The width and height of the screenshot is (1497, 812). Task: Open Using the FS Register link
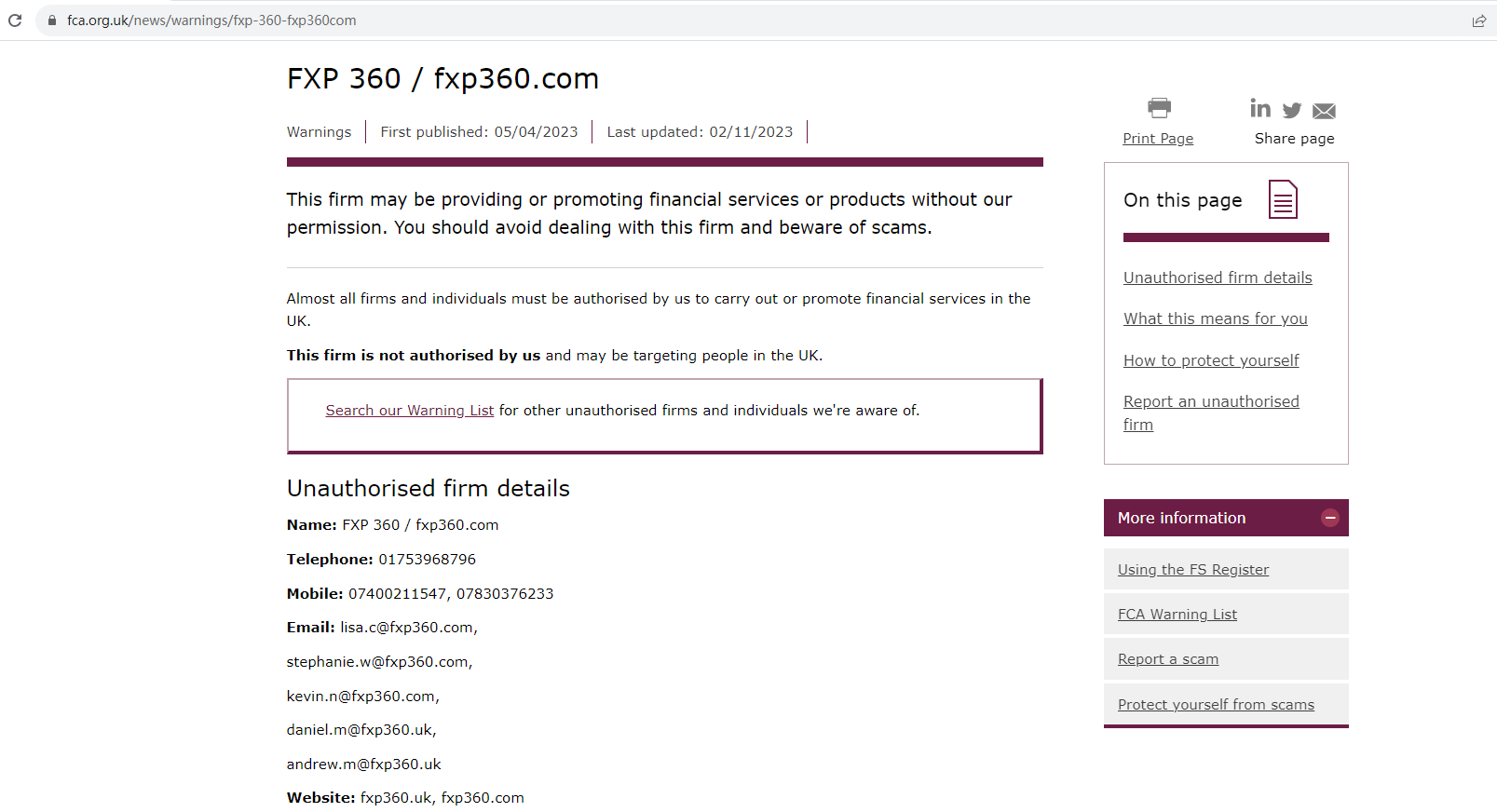[x=1192, y=570]
